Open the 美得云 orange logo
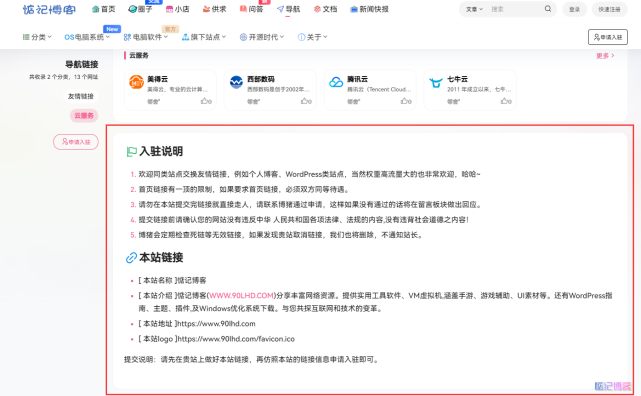This screenshot has height=396, width=641. pyautogui.click(x=136, y=82)
